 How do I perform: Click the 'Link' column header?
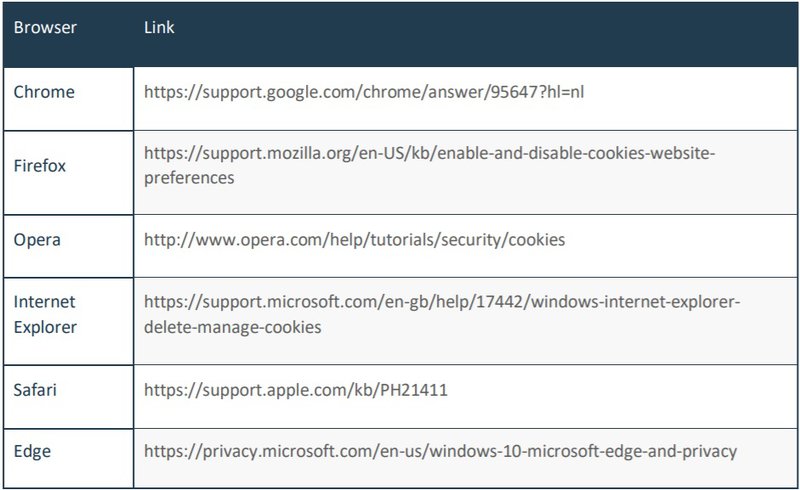[x=159, y=28]
